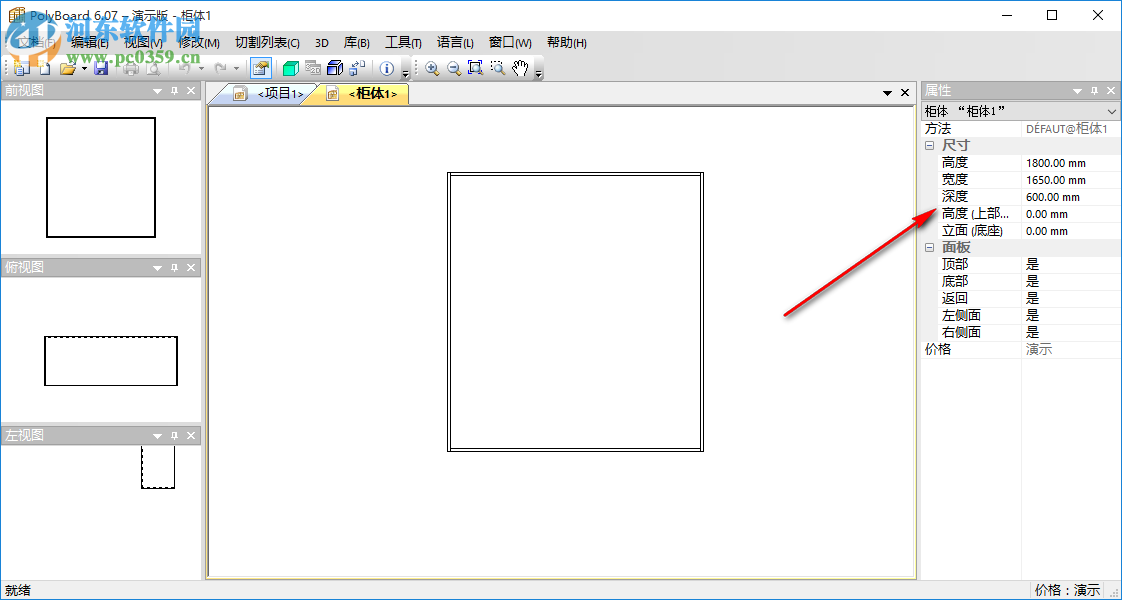Click the pin icon on 前视图 panel
Viewport: 1122px width, 600px height.
click(173, 90)
